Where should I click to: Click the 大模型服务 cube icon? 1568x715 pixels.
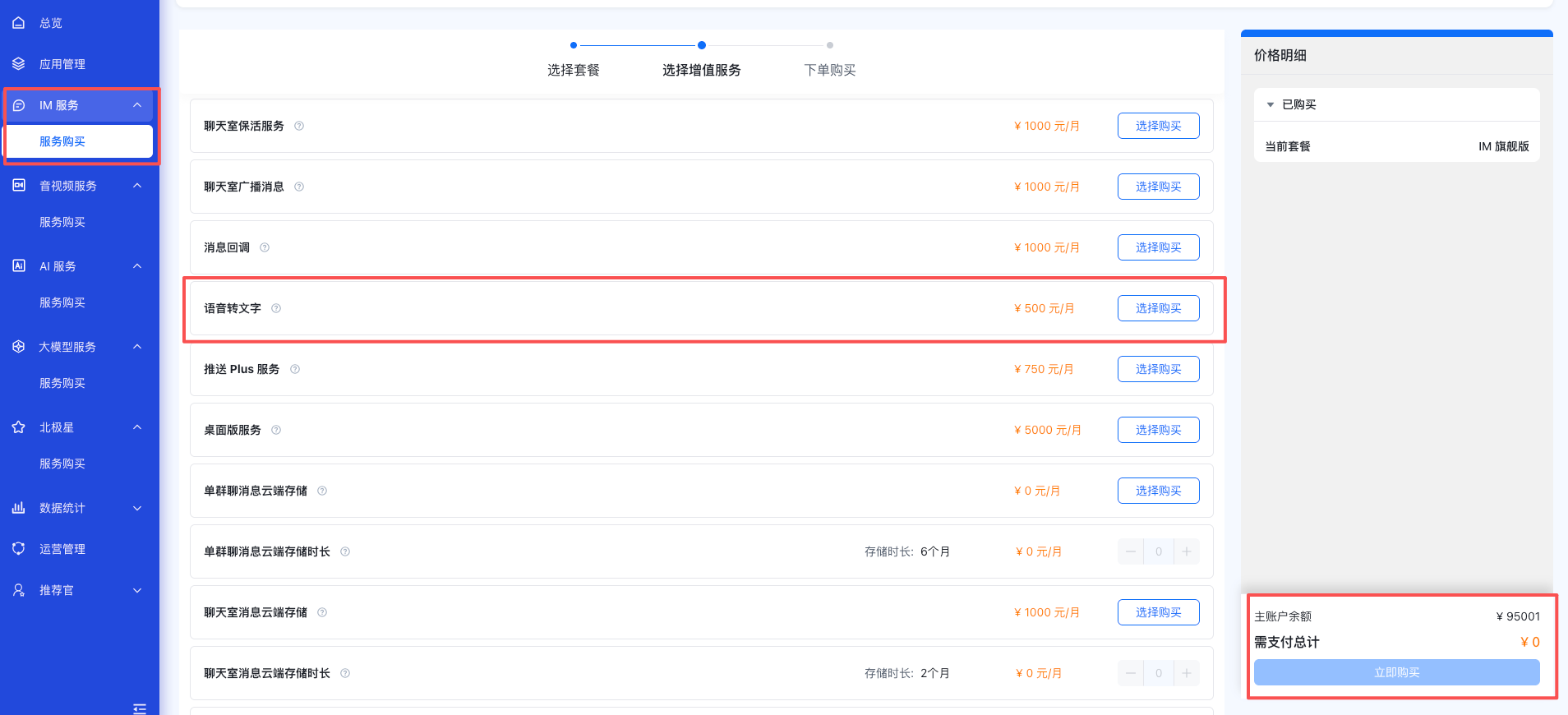pos(18,347)
